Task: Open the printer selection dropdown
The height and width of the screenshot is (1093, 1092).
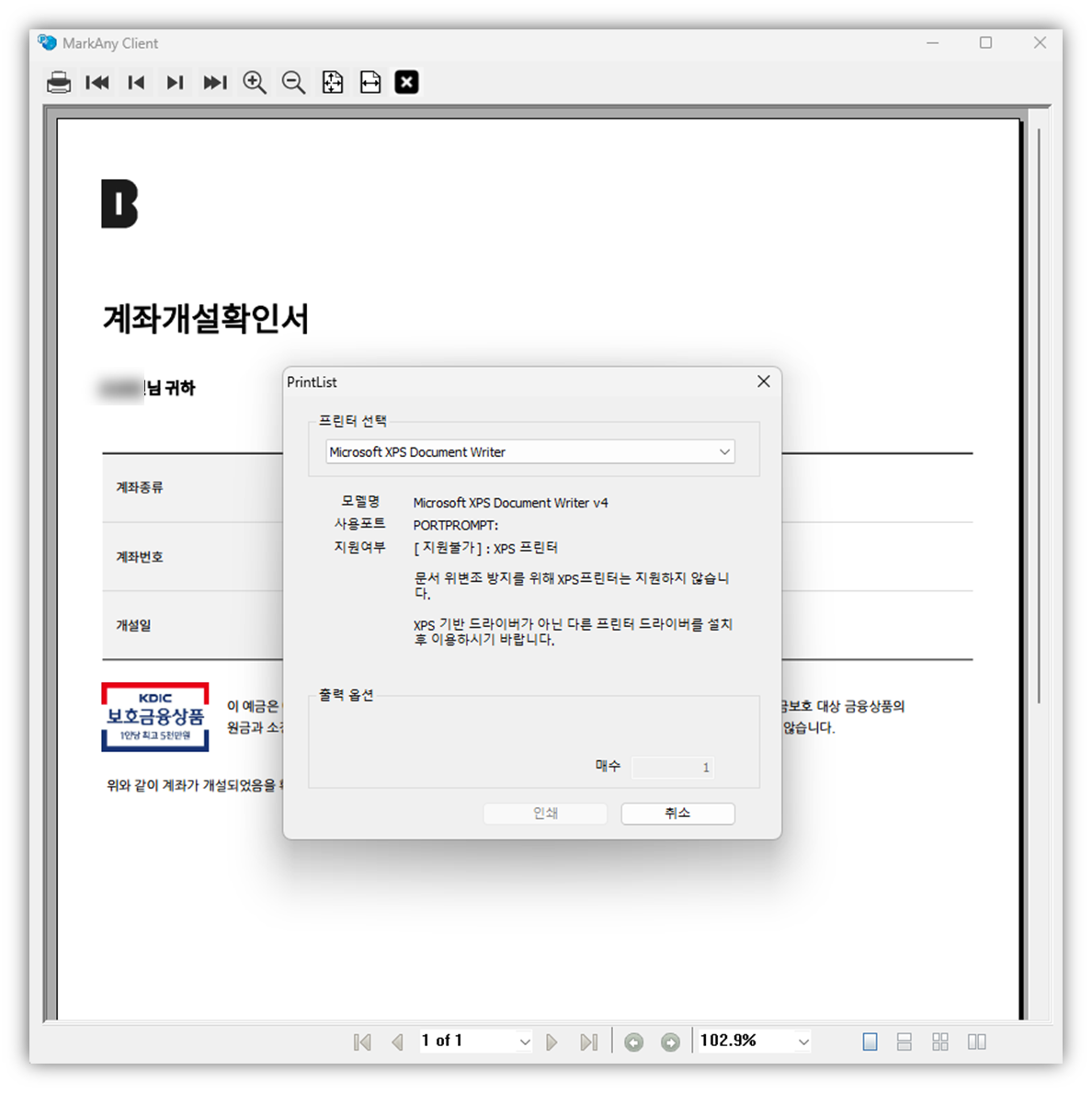Action: pyautogui.click(x=725, y=451)
